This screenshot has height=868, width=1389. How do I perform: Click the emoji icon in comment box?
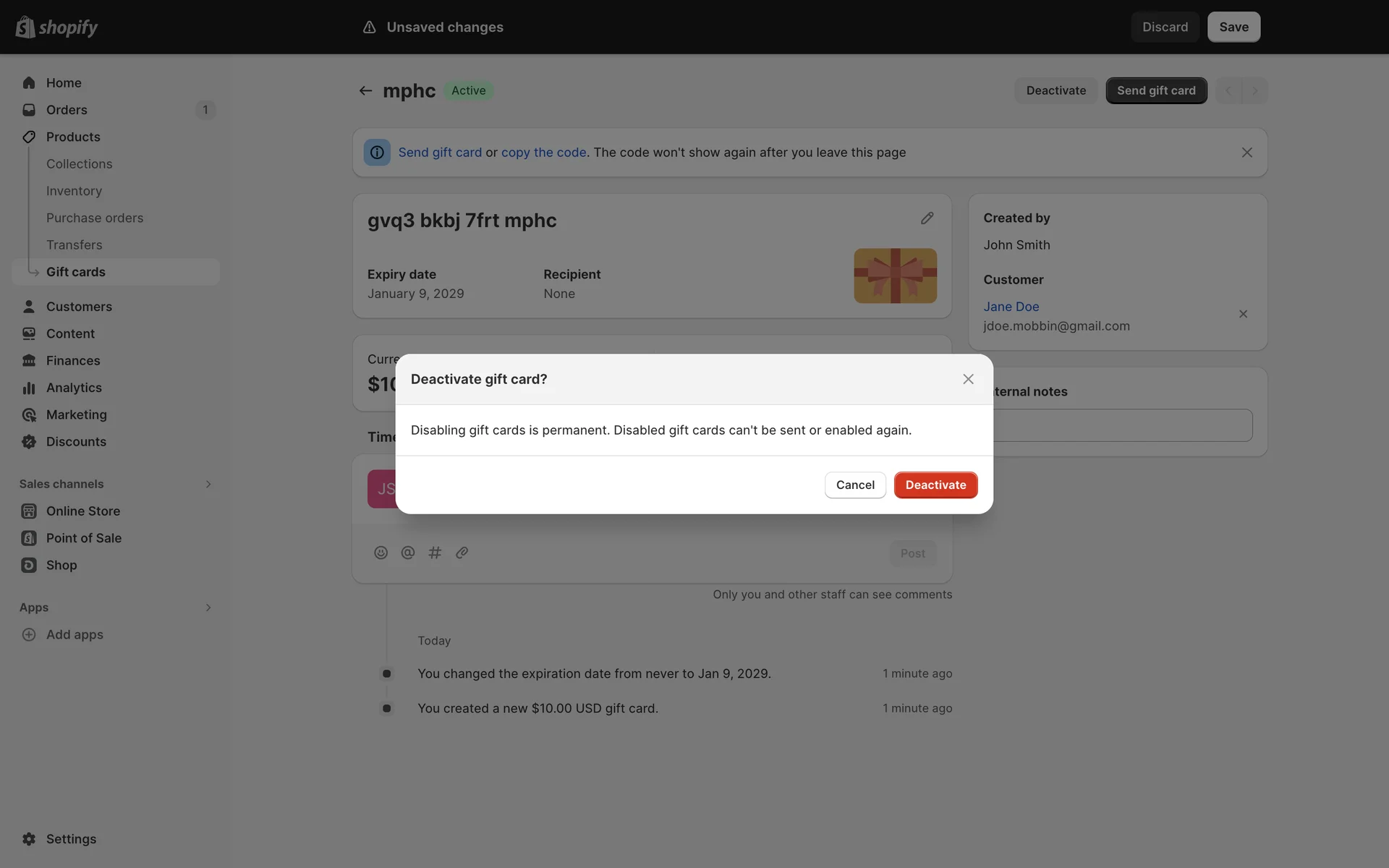point(381,553)
